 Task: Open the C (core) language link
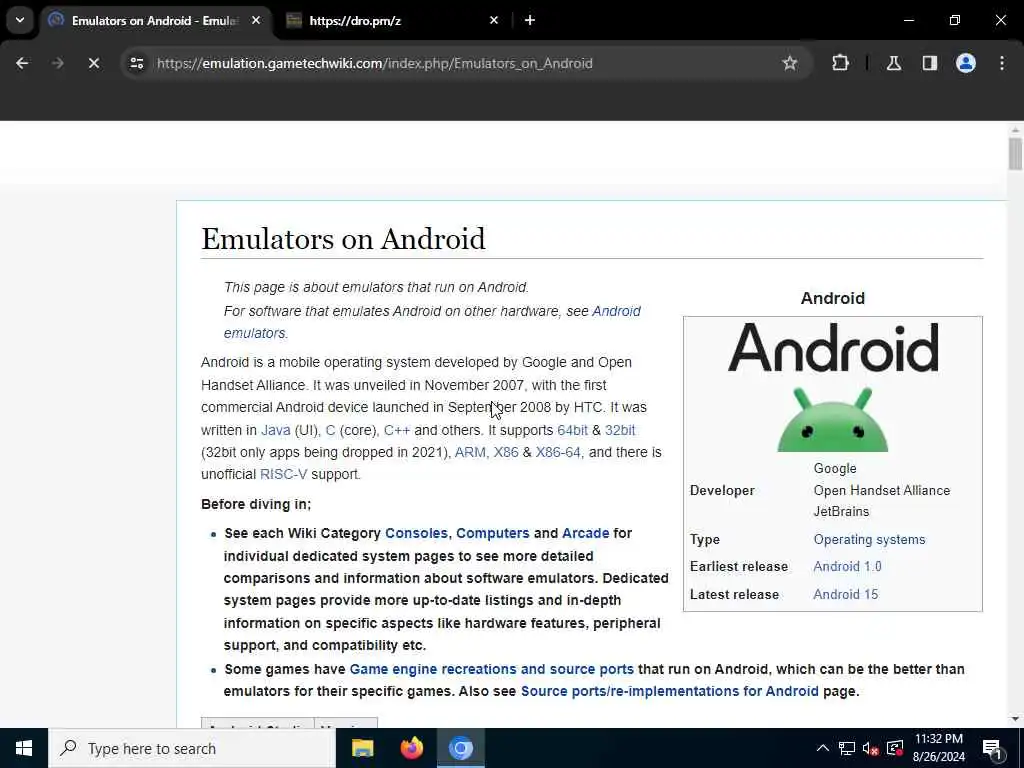(x=330, y=430)
